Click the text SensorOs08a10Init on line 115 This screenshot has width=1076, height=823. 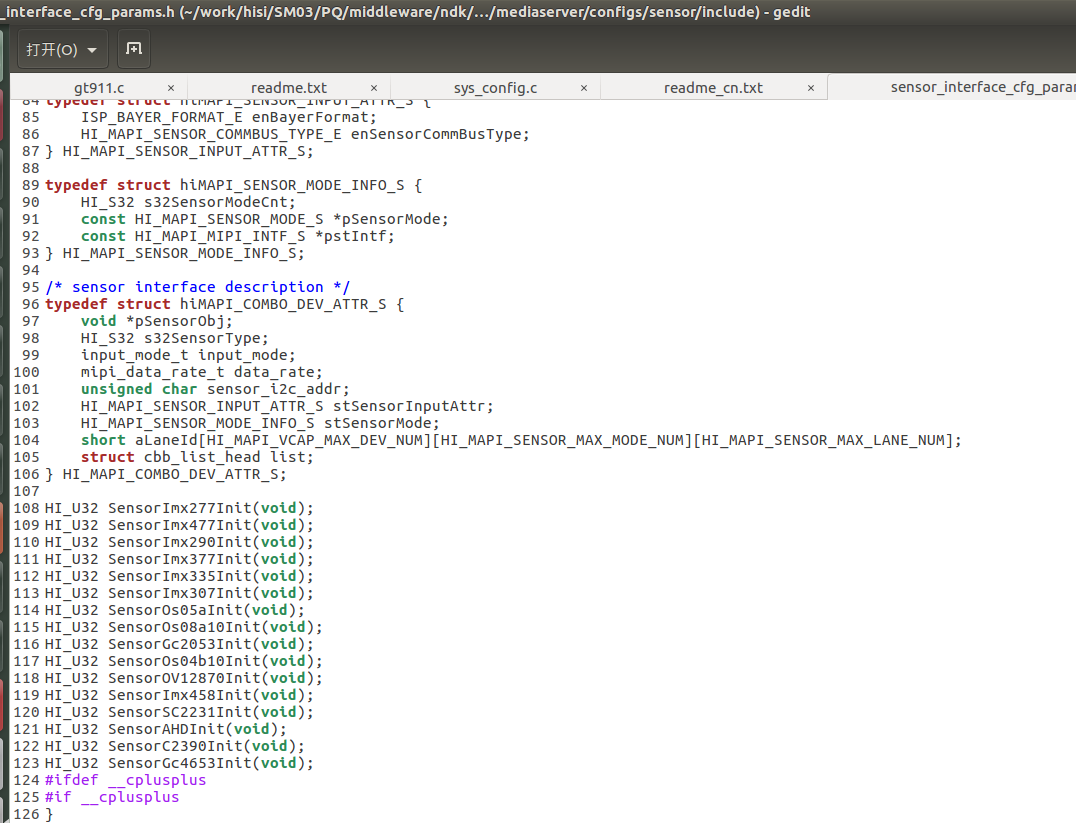(x=185, y=627)
